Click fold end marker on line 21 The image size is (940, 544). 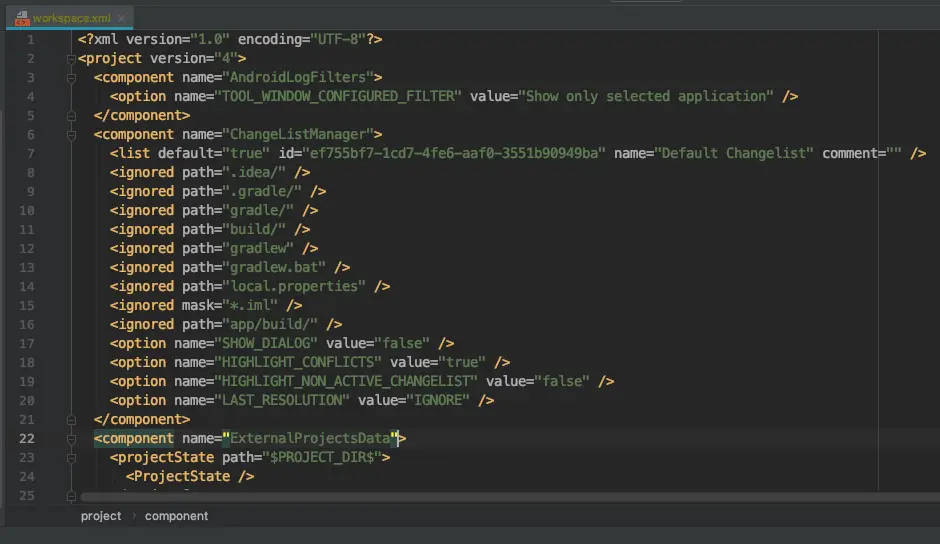pyautogui.click(x=71, y=420)
